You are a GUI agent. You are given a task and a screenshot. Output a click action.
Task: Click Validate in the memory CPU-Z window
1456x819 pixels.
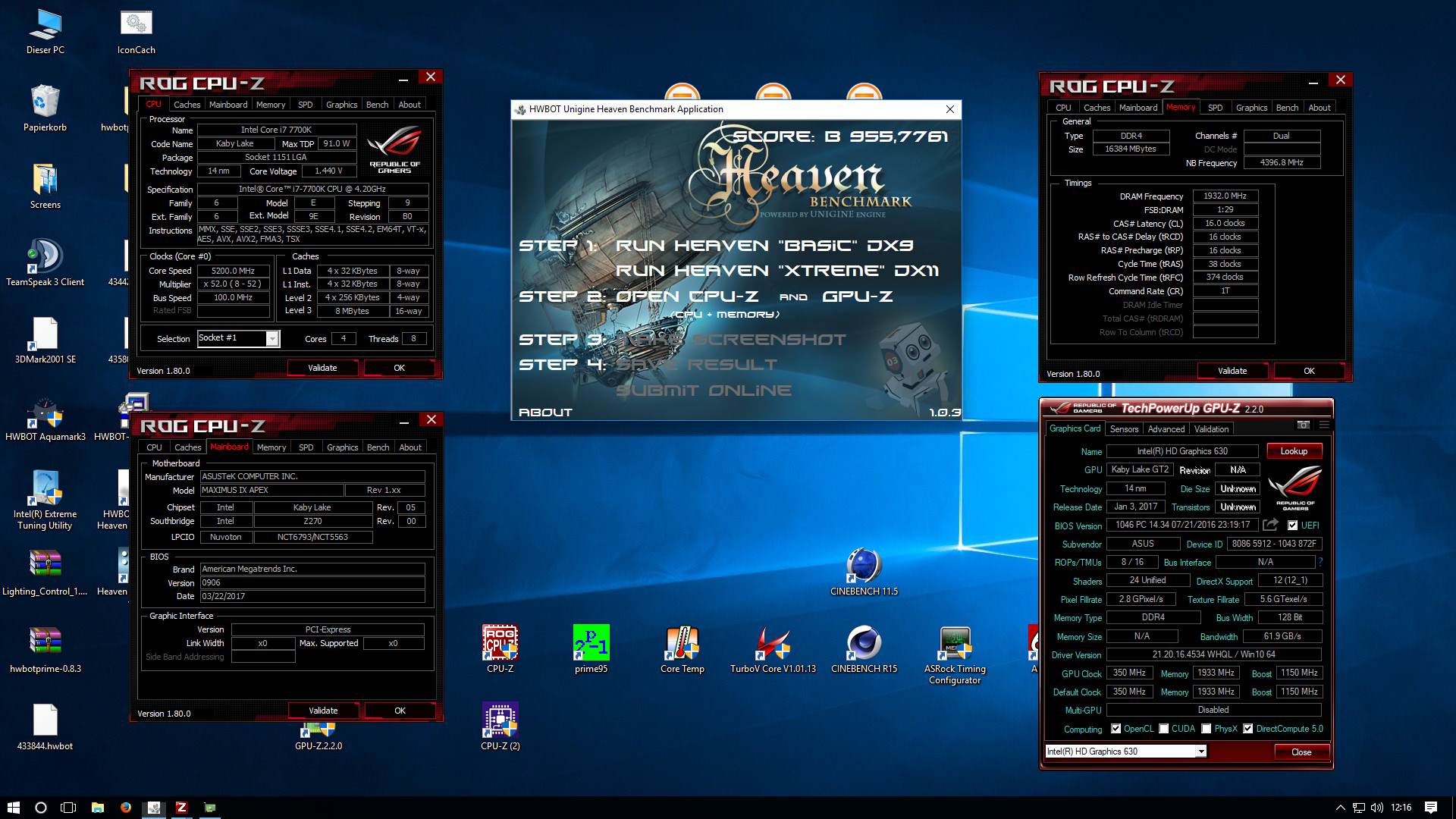tap(1232, 371)
